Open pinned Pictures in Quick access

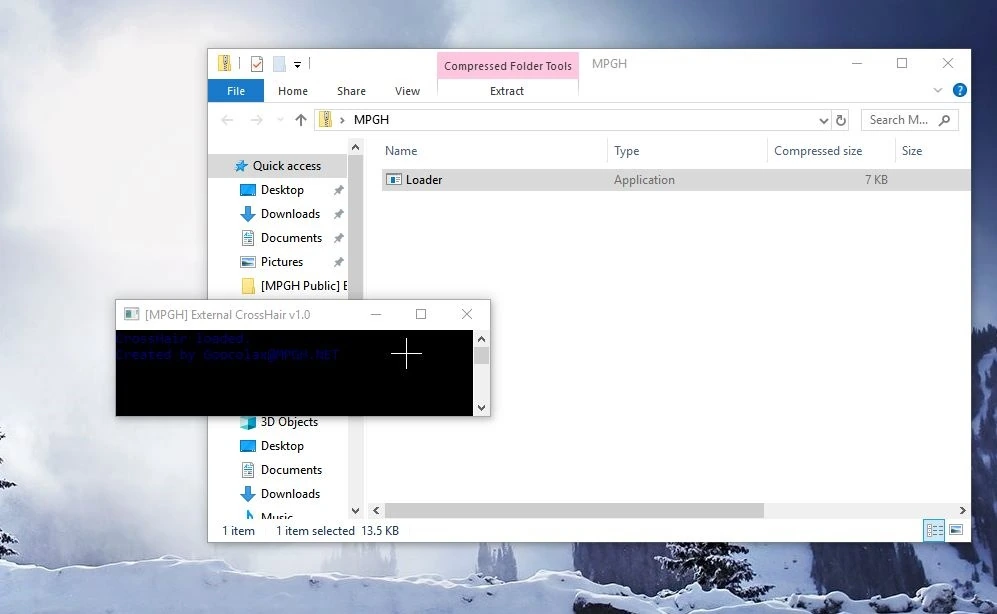click(282, 262)
